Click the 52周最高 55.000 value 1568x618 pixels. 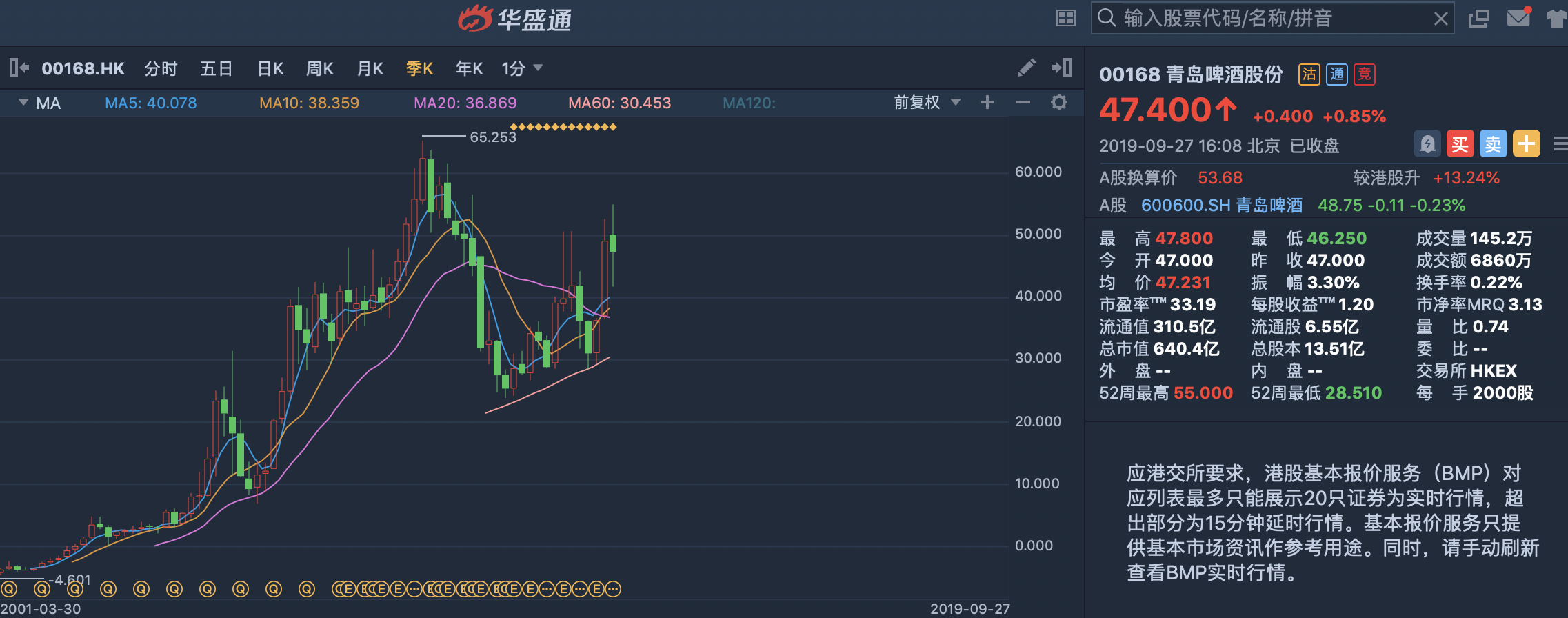tap(1203, 393)
